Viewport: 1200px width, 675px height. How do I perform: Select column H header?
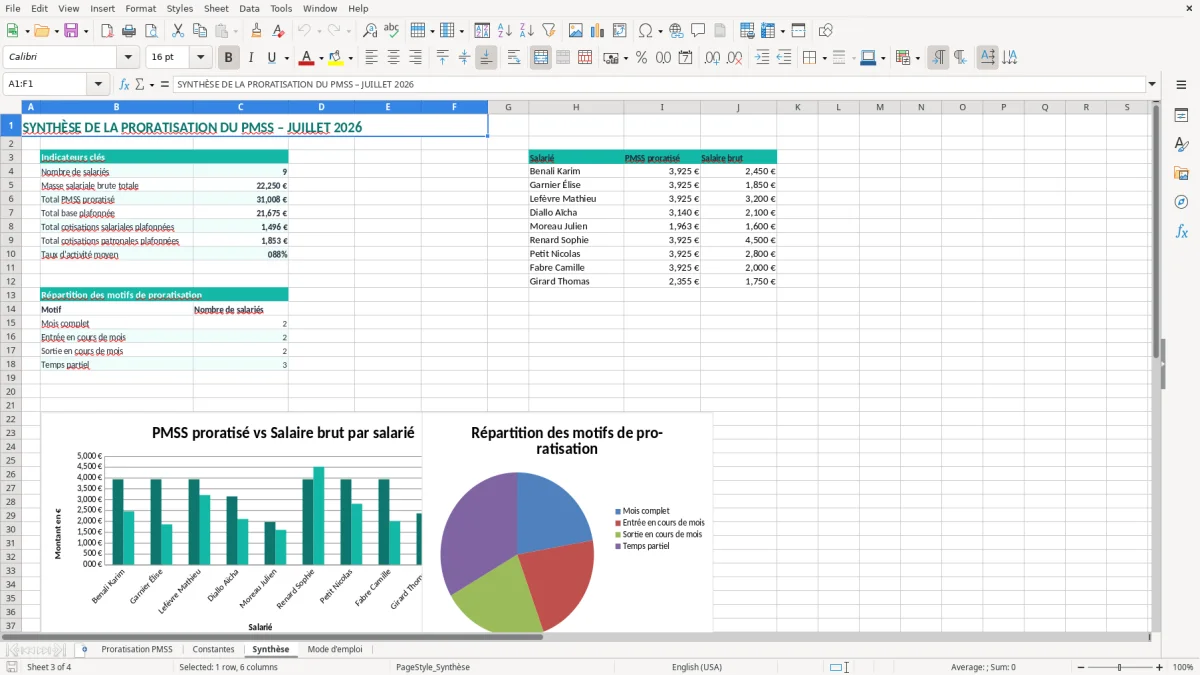[x=576, y=107]
